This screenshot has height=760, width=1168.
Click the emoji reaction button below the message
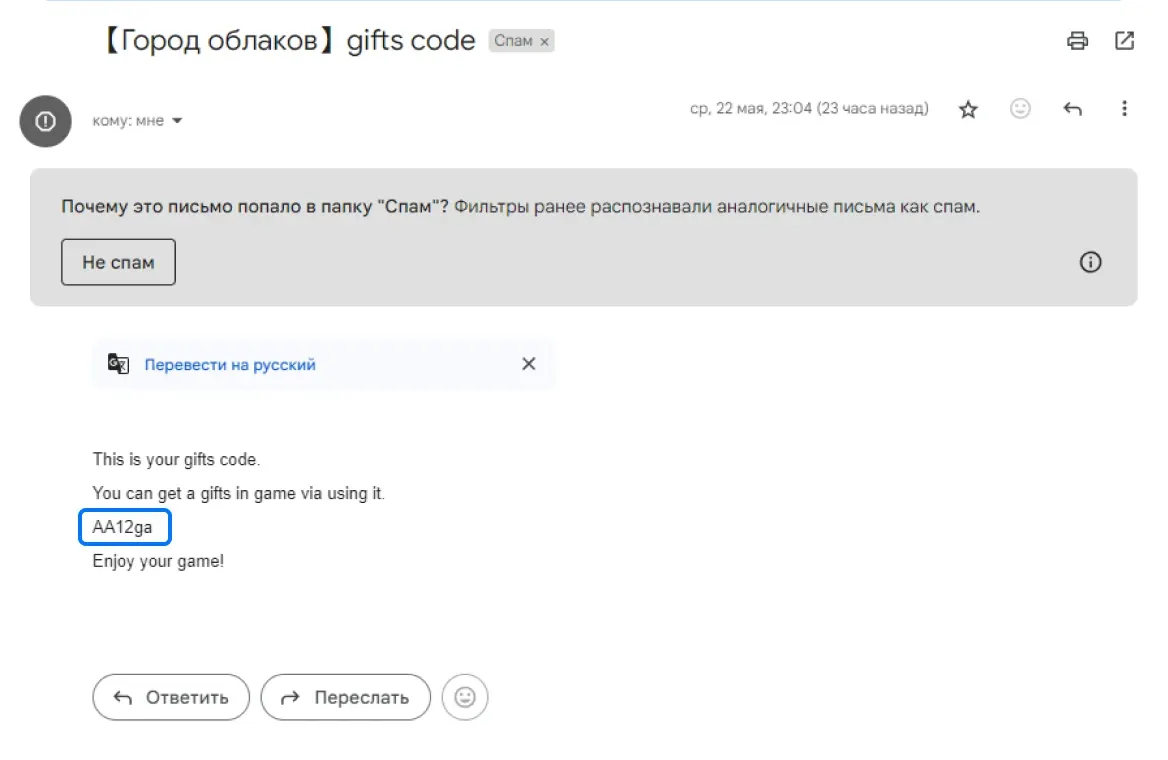465,697
